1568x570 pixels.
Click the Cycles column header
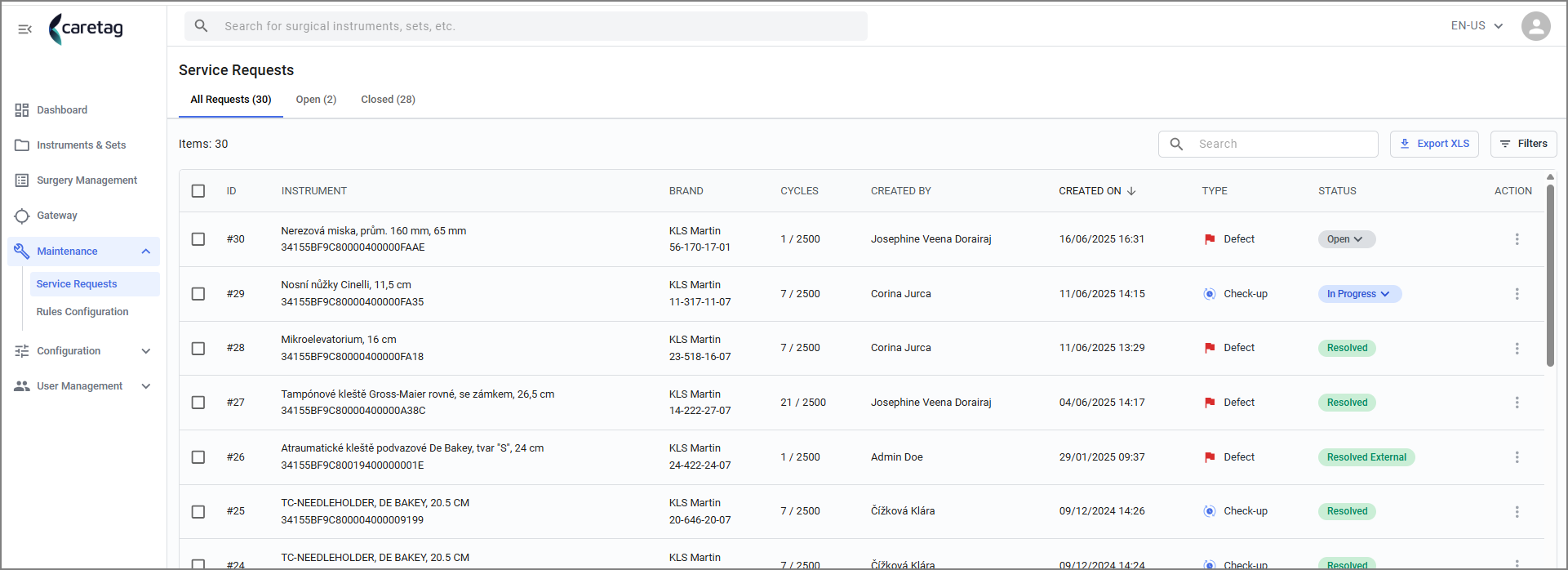point(799,191)
